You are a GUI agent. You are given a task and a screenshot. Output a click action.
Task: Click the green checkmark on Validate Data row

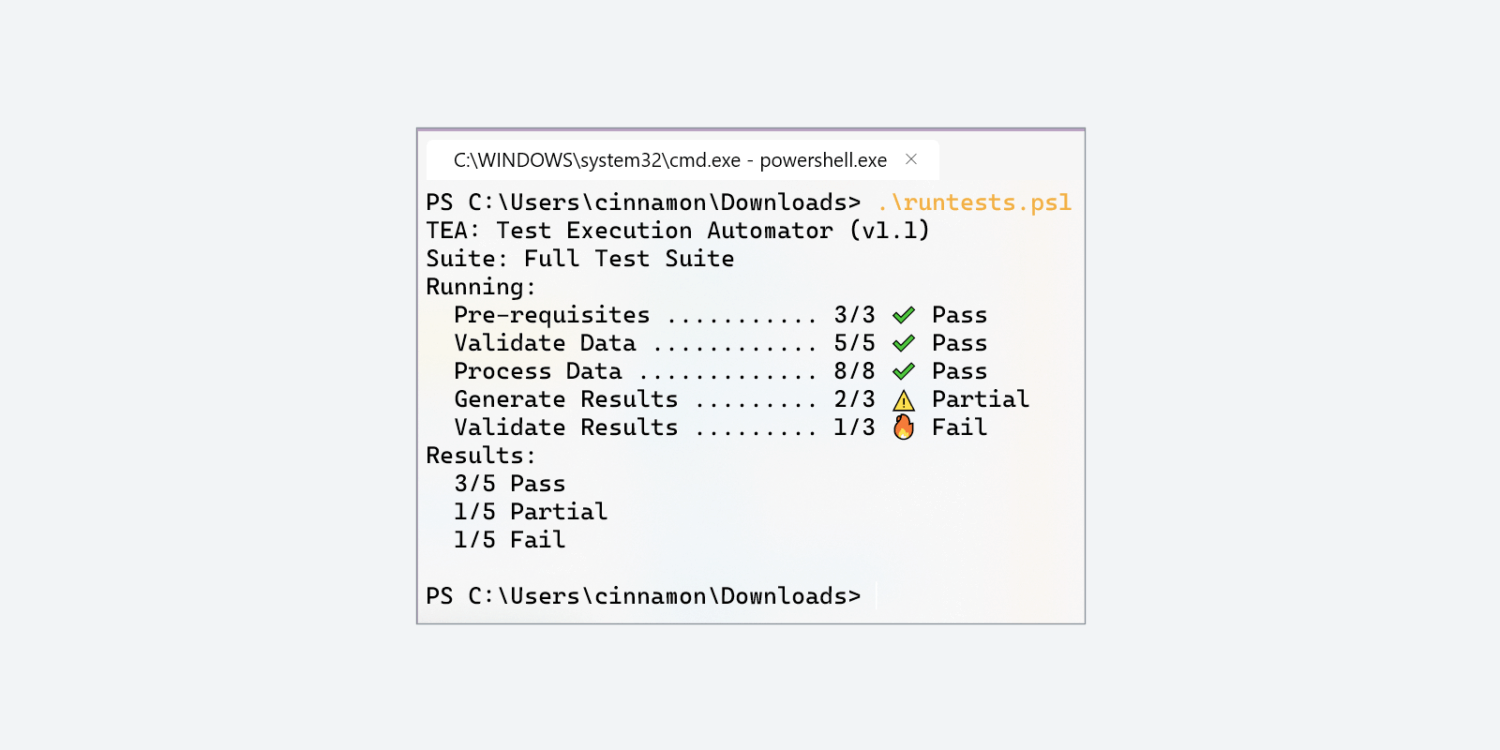click(904, 343)
